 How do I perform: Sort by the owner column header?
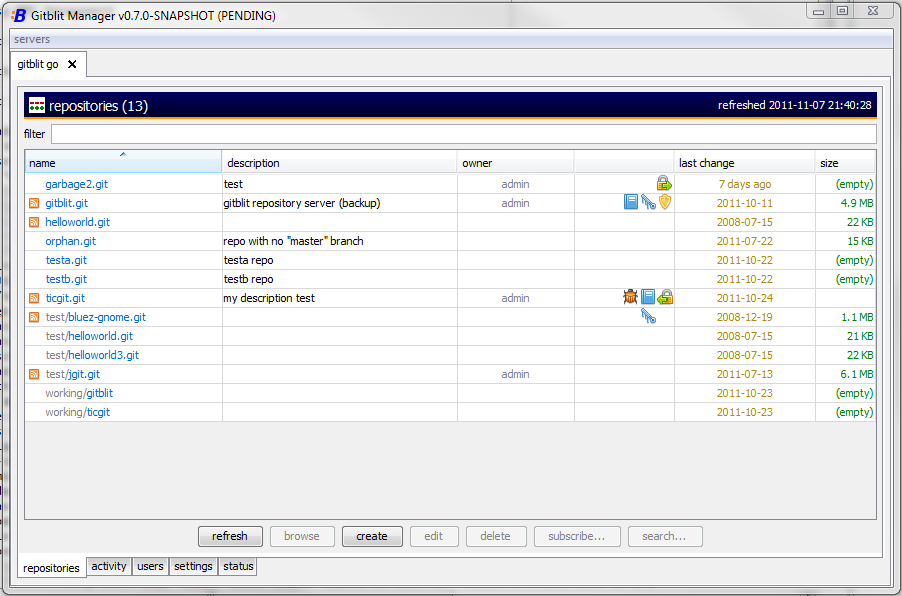pyautogui.click(x=516, y=163)
